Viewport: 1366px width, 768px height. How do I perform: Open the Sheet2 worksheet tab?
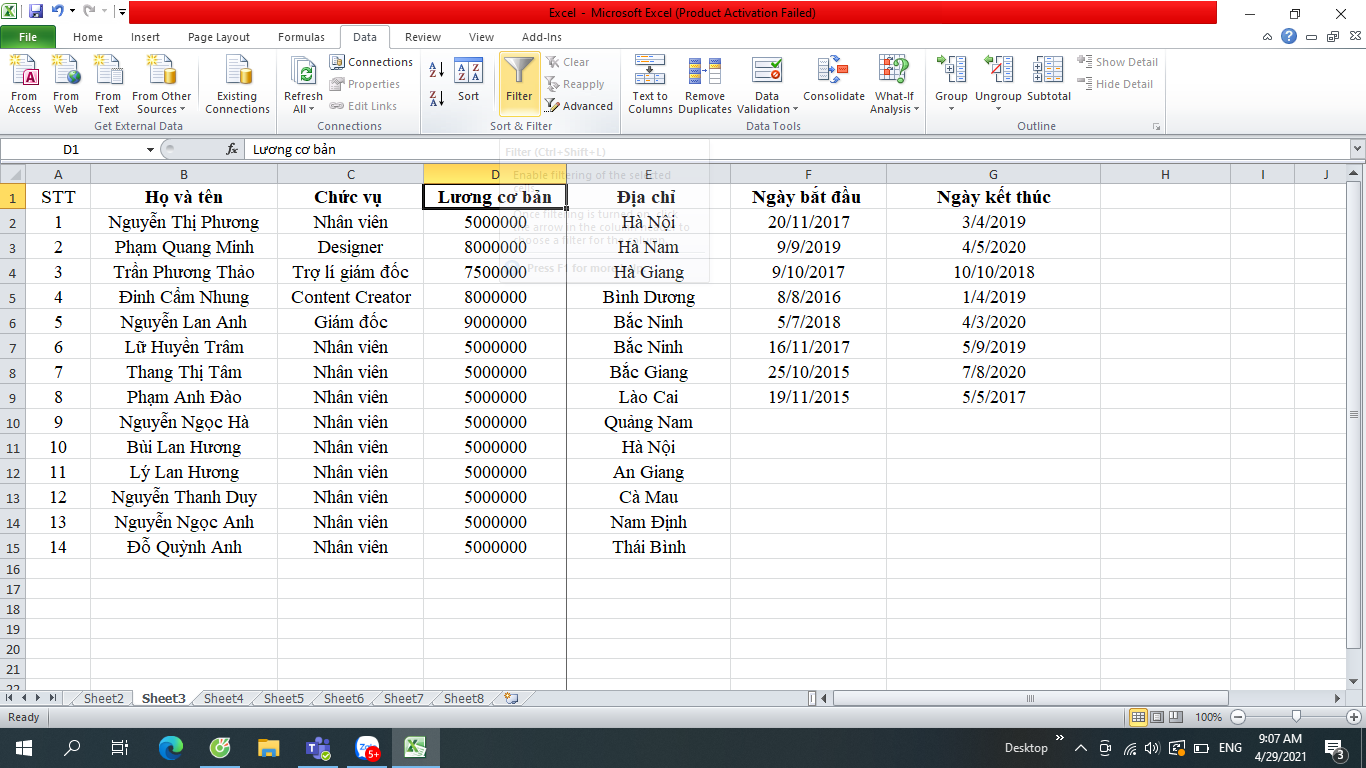coord(104,698)
